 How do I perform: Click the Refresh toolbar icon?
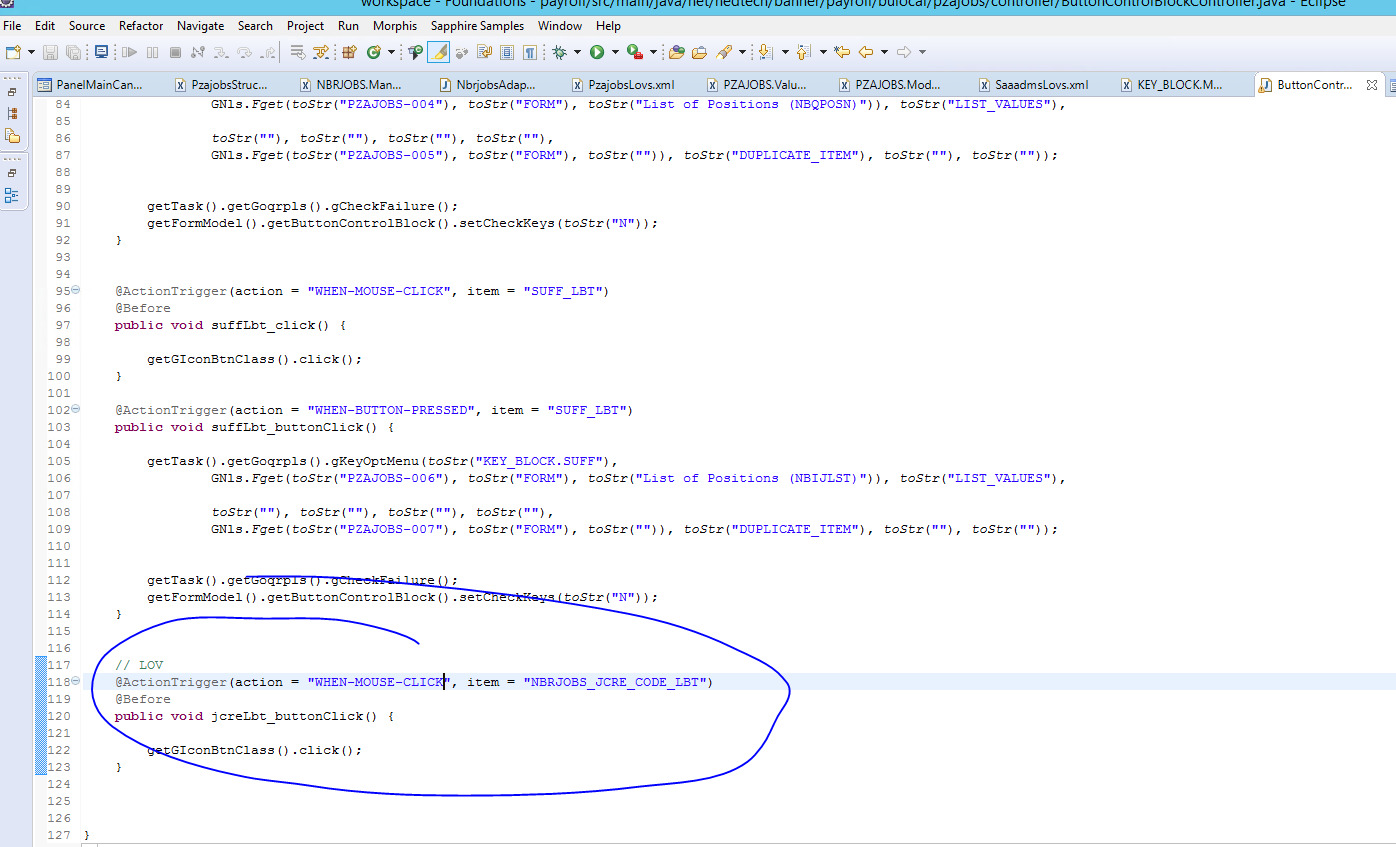[x=374, y=50]
